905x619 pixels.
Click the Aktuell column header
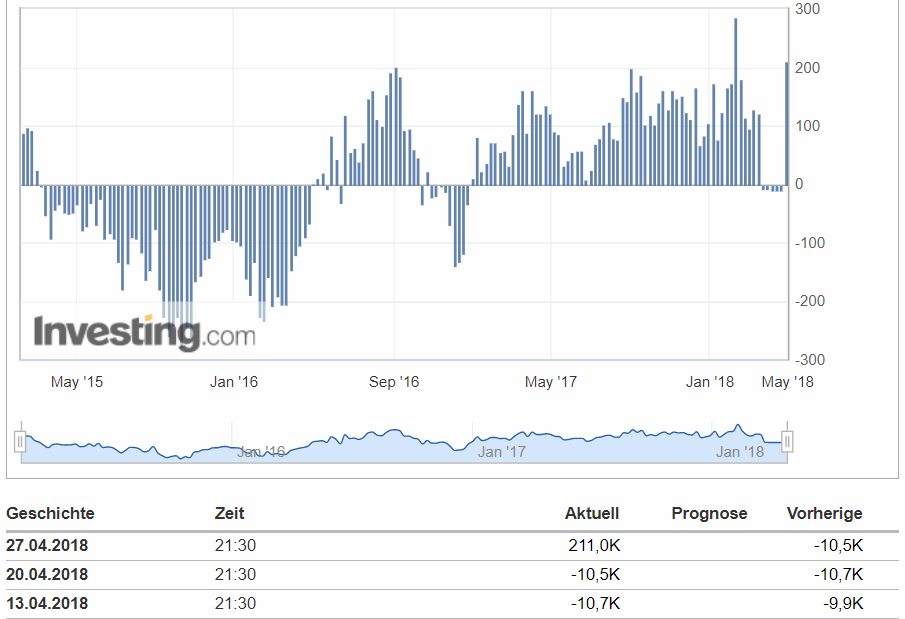593,513
